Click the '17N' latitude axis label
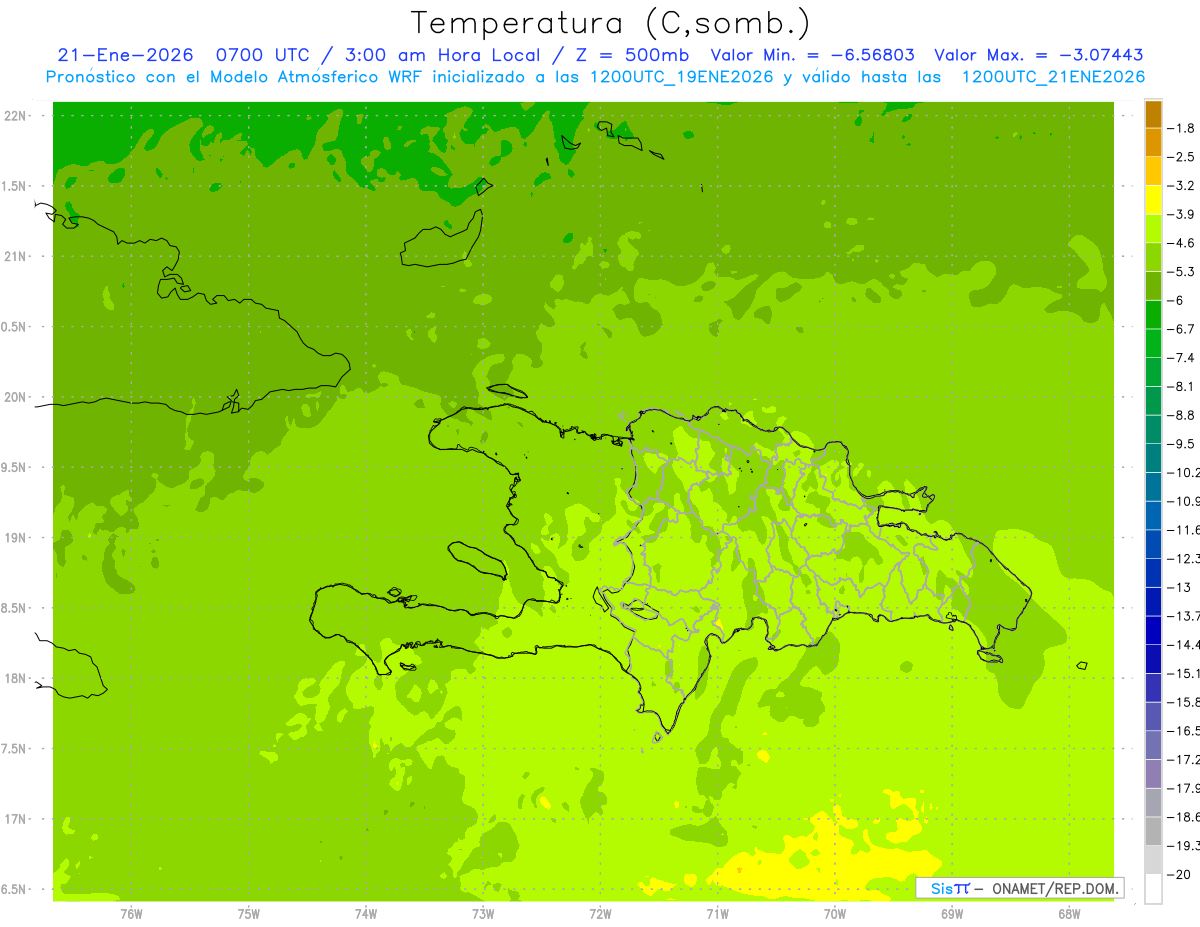This screenshot has width=1200, height=927. coord(17,819)
